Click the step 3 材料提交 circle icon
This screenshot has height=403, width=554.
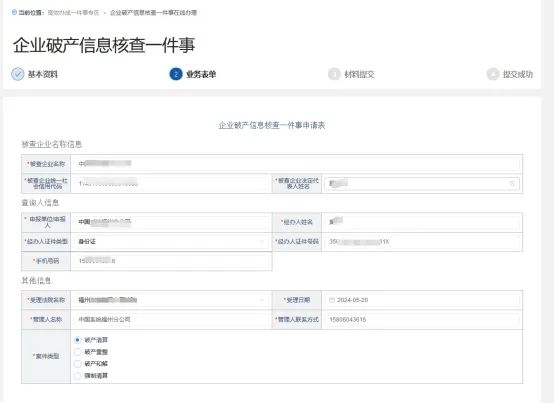click(334, 74)
